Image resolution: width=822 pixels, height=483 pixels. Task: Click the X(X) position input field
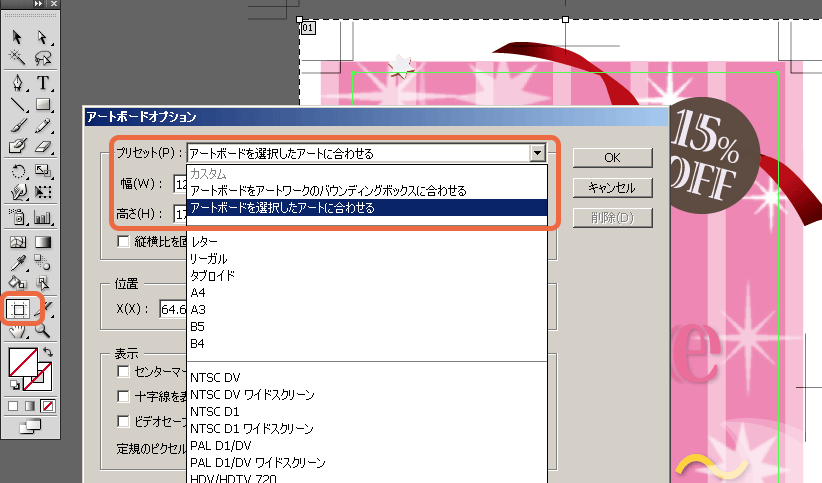173,309
